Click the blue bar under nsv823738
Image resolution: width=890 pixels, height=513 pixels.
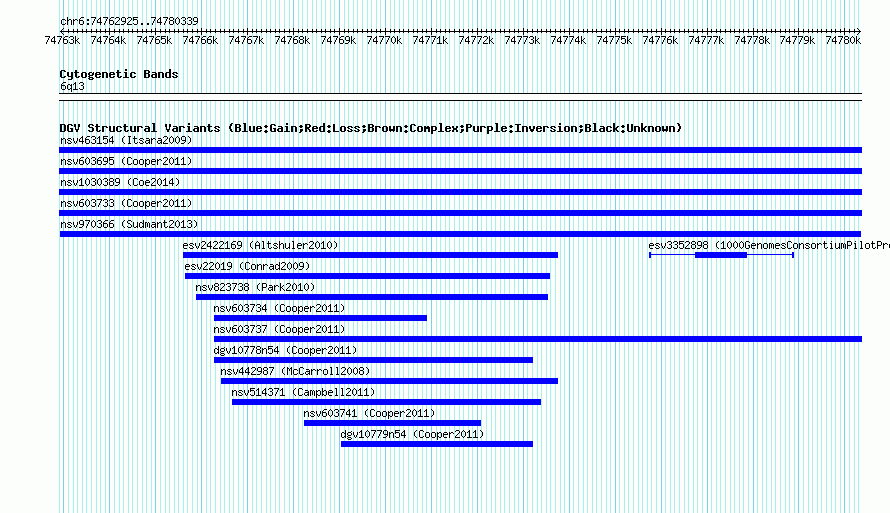pos(372,297)
